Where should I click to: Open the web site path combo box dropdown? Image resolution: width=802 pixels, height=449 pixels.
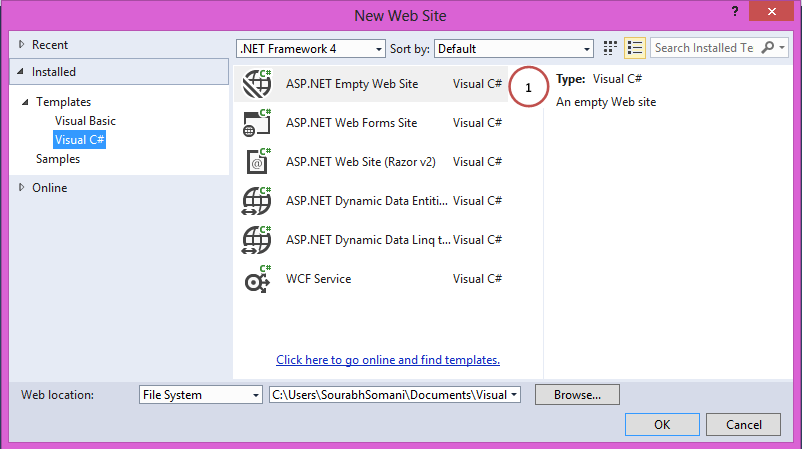point(514,395)
